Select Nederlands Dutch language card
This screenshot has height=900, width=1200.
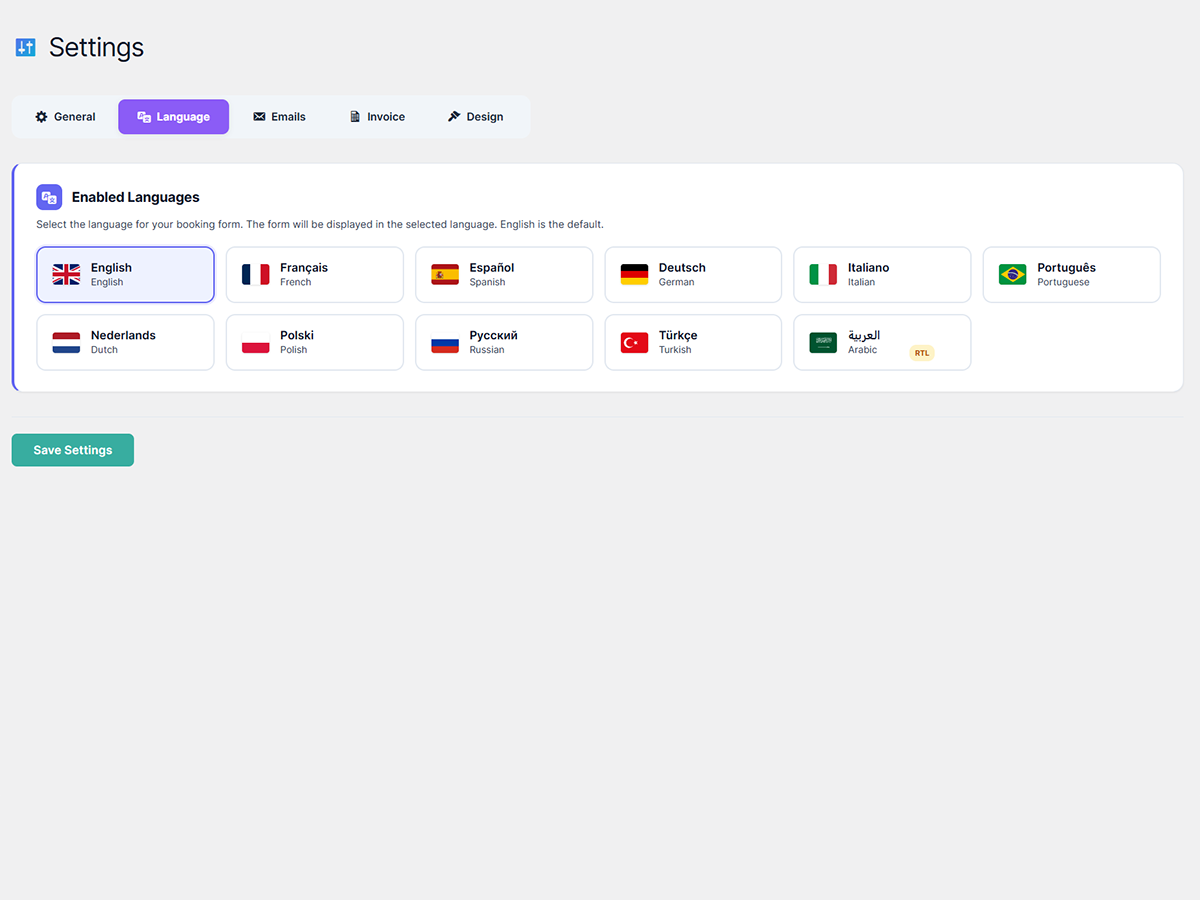125,343
